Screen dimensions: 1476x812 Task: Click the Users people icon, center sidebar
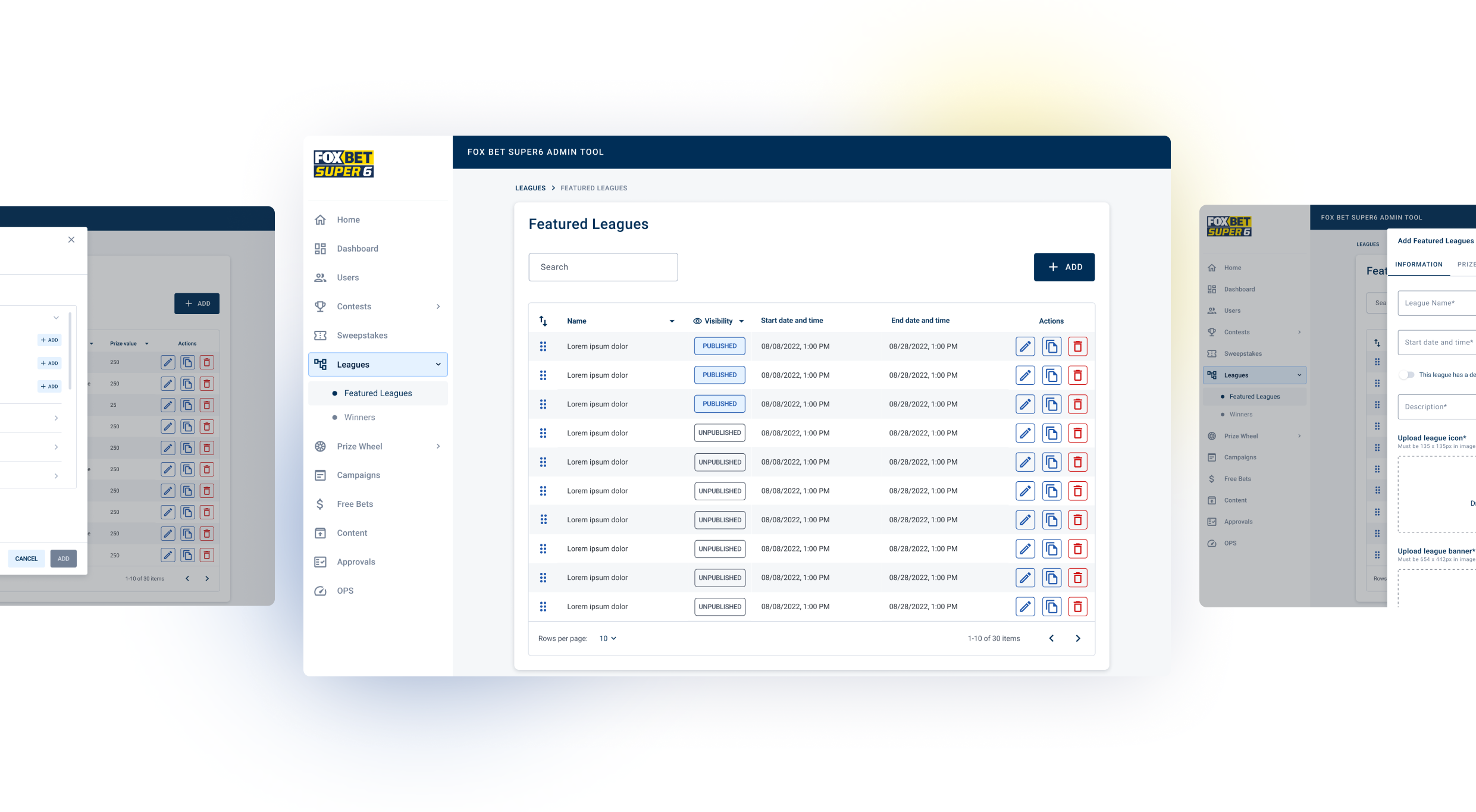(320, 277)
